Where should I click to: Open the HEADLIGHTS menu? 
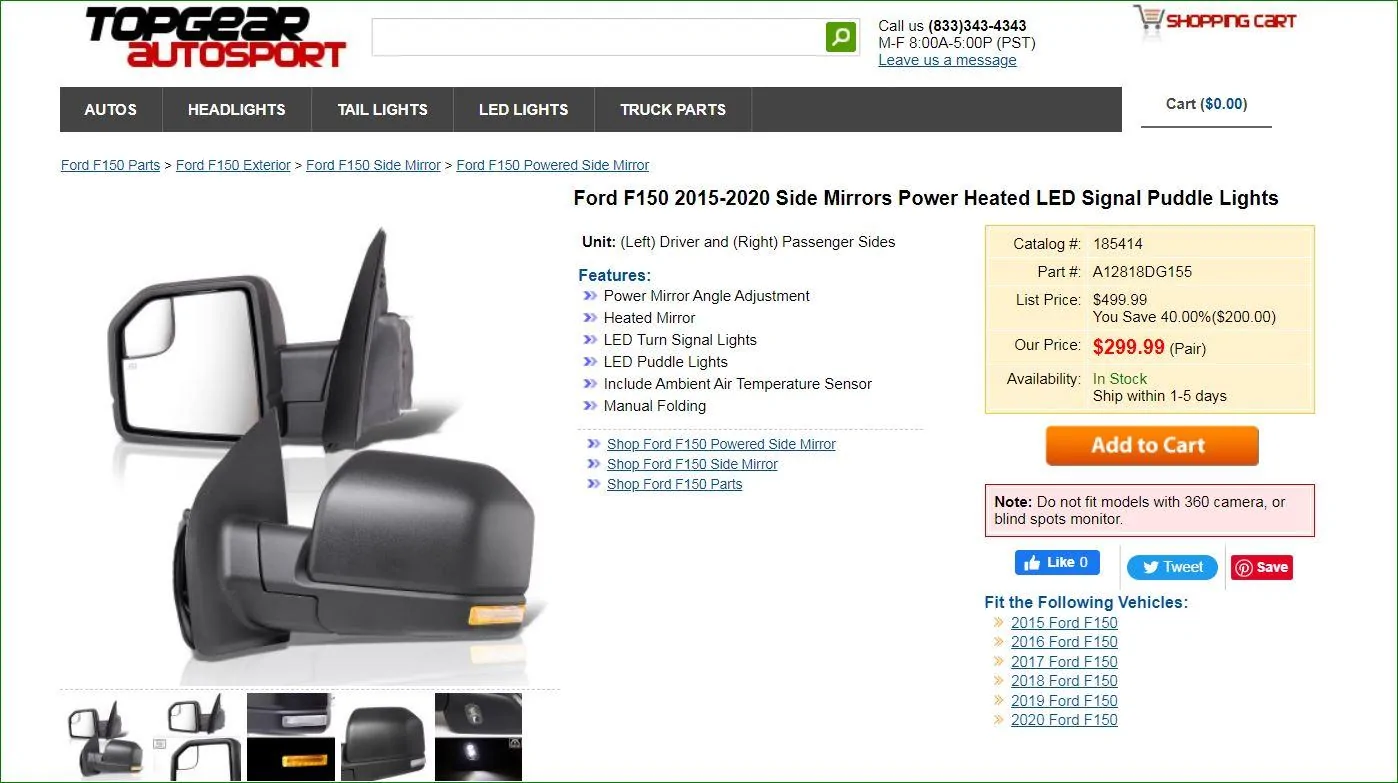[237, 110]
